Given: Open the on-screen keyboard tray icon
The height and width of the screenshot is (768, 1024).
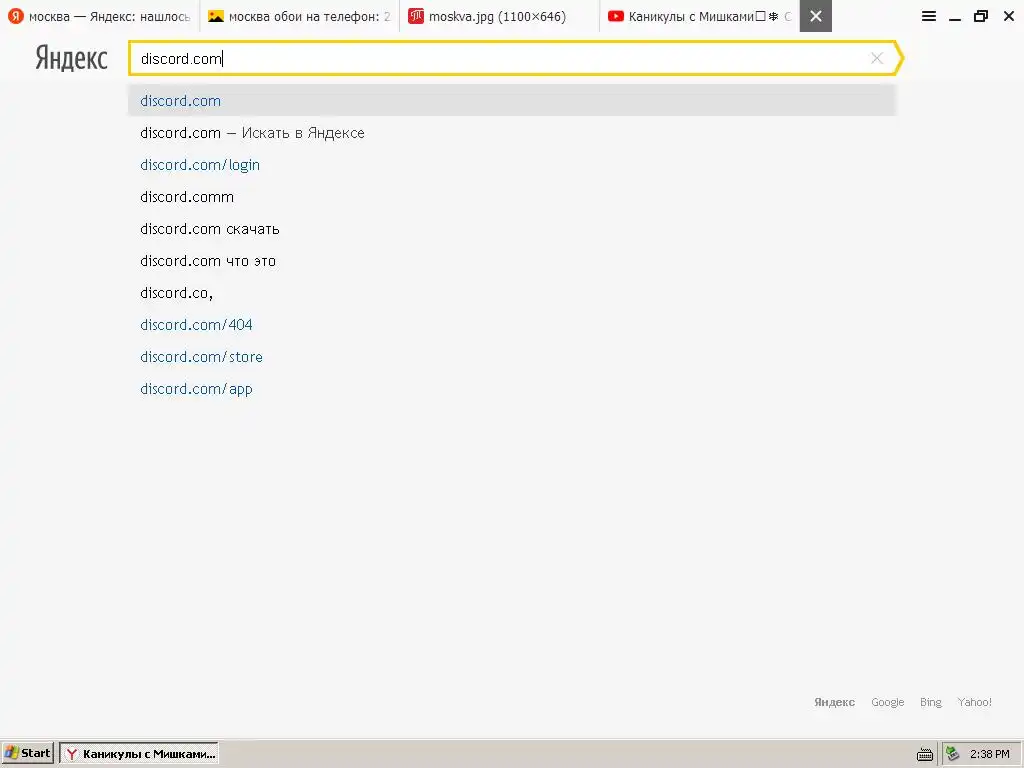Looking at the screenshot, I should pyautogui.click(x=925, y=754).
